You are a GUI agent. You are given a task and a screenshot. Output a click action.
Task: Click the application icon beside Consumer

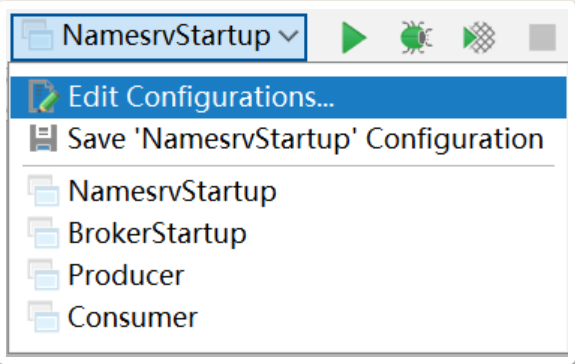[44, 317]
